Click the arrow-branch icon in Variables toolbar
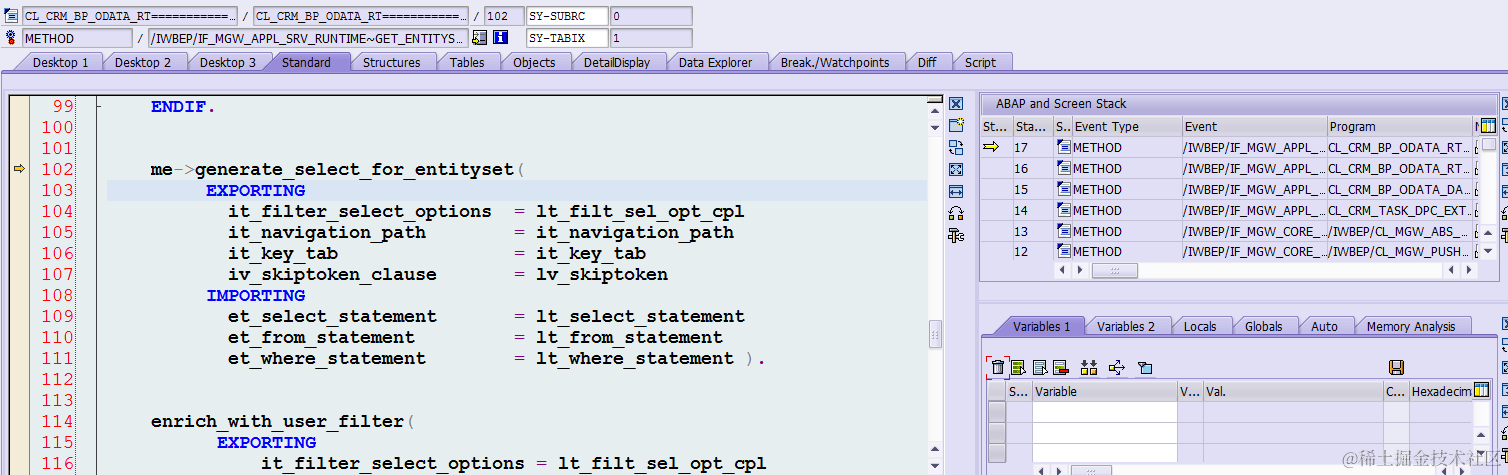 [1117, 367]
